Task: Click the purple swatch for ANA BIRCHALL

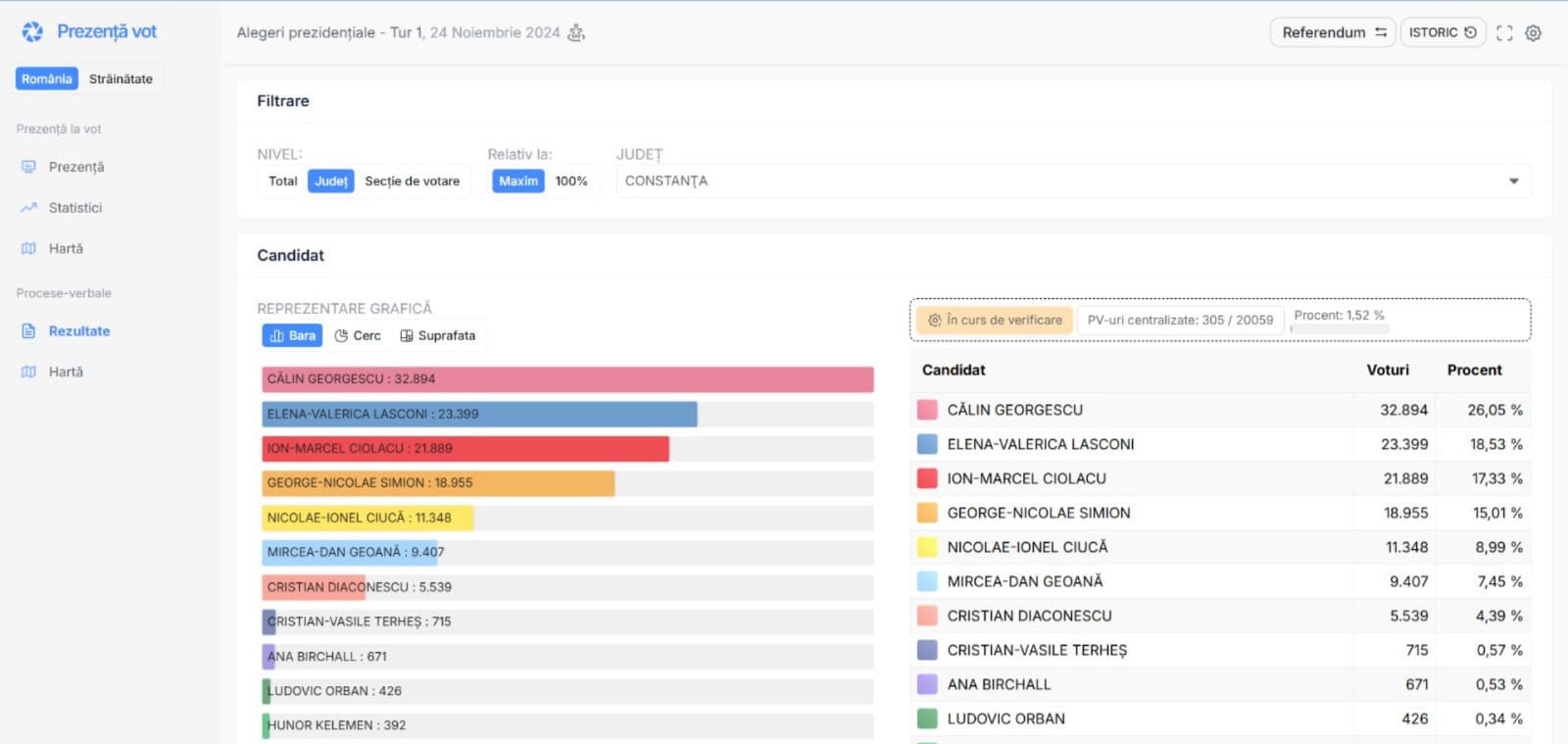Action: 927,684
